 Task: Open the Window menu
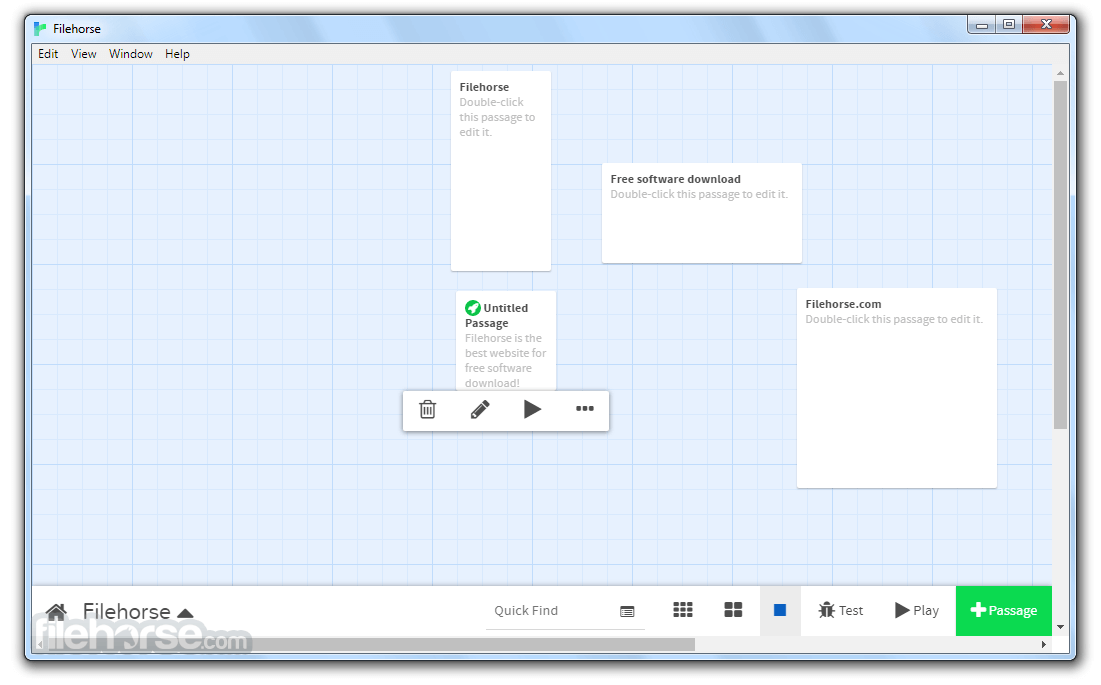131,54
